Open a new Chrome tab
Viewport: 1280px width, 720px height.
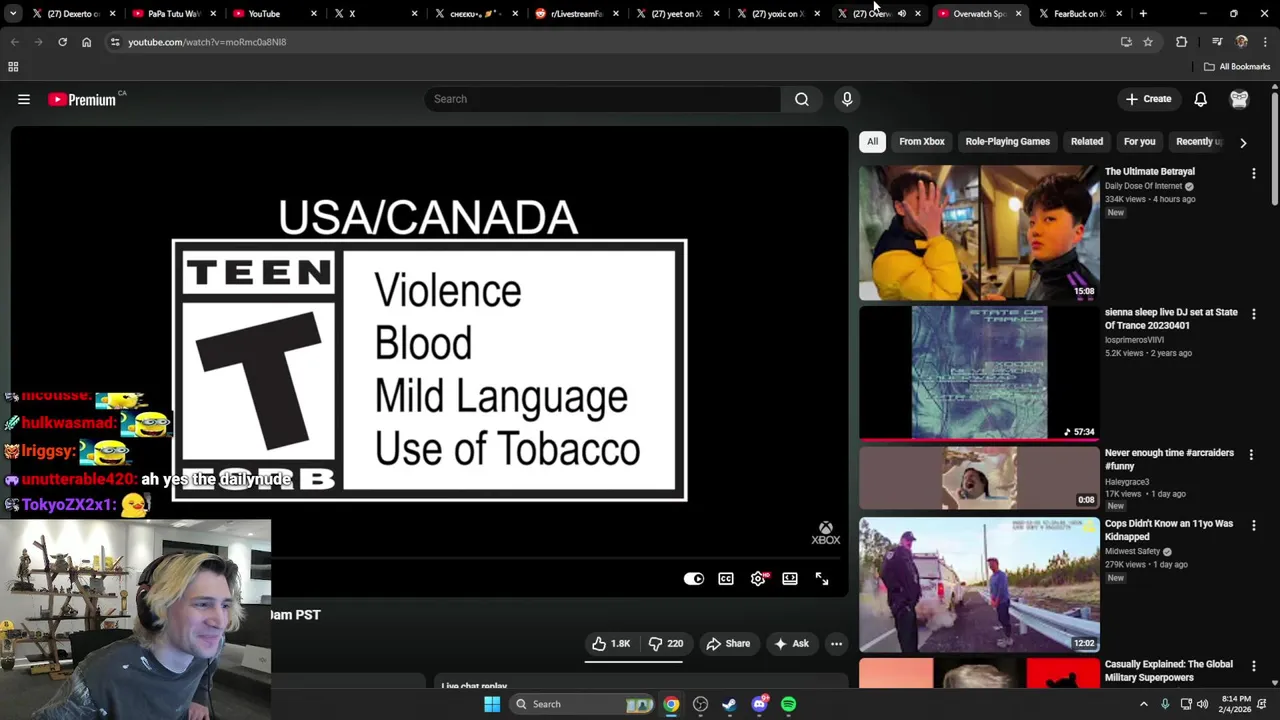click(1143, 14)
